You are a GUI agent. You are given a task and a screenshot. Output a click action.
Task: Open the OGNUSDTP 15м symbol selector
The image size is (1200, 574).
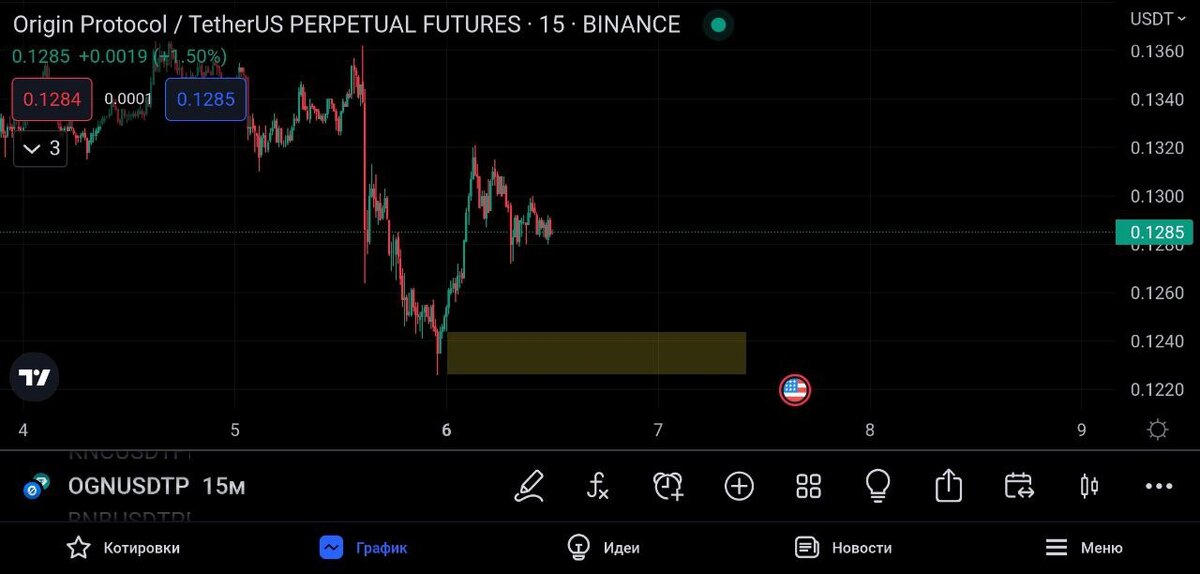[135, 487]
